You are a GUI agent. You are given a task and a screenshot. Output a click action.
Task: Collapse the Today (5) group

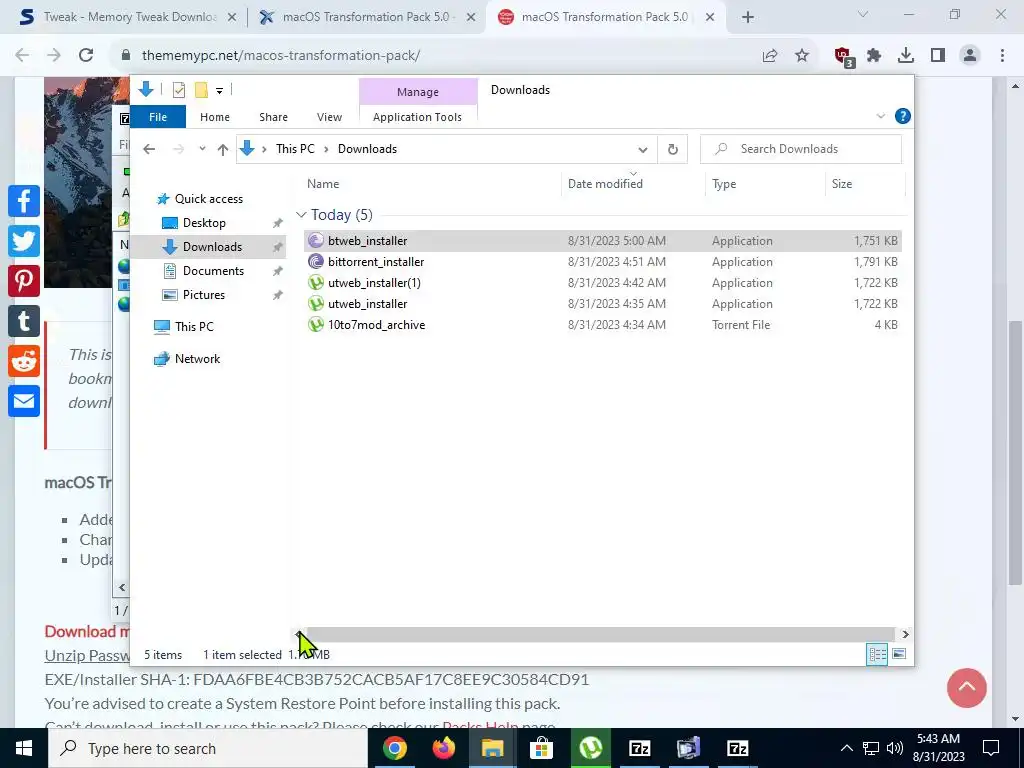click(301, 215)
